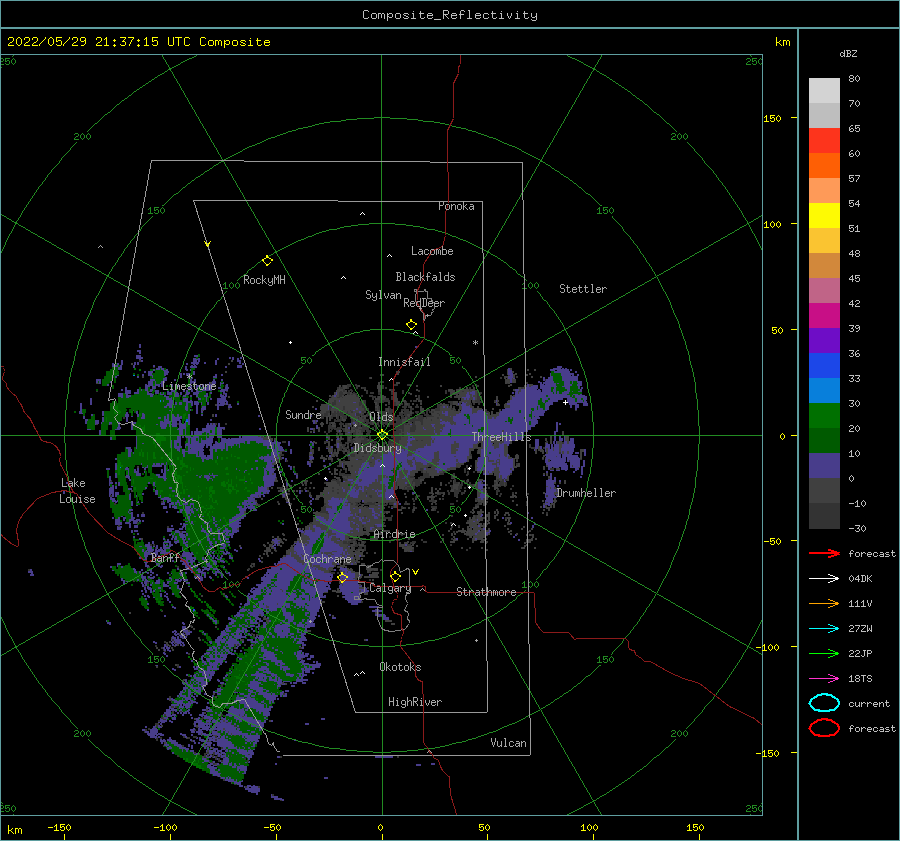Screen dimensions: 900x841
Task: Click the Banff town label
Action: tap(165, 558)
